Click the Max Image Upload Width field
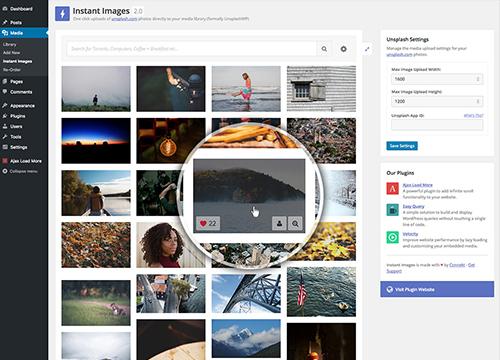The width and height of the screenshot is (500, 360). [x=437, y=79]
